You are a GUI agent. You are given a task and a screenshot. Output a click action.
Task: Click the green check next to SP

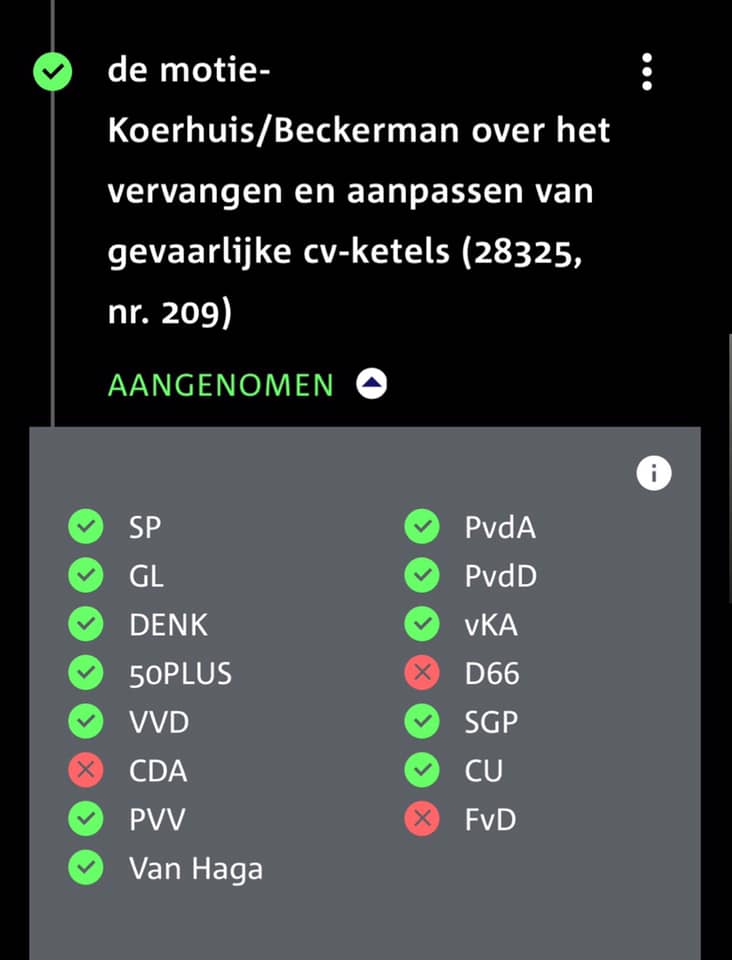click(86, 527)
